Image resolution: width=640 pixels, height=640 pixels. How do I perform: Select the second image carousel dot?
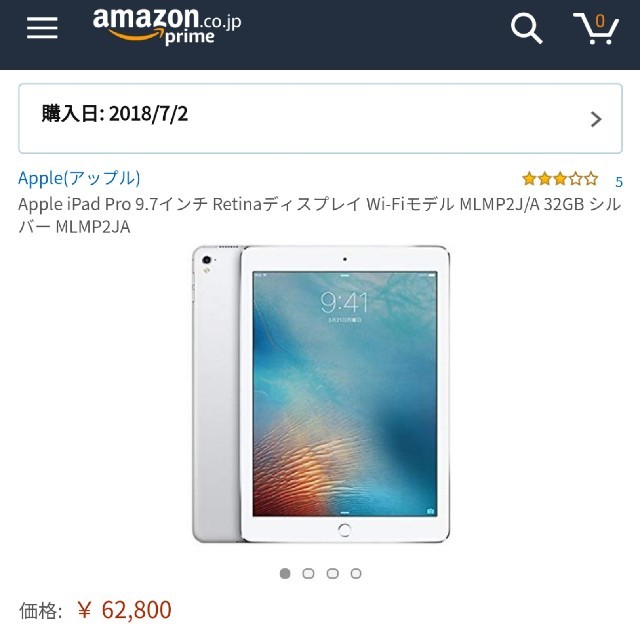[x=308, y=573]
